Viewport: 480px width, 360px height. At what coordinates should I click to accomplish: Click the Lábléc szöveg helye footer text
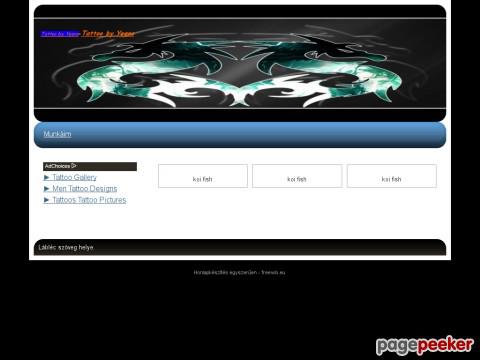(x=66, y=247)
